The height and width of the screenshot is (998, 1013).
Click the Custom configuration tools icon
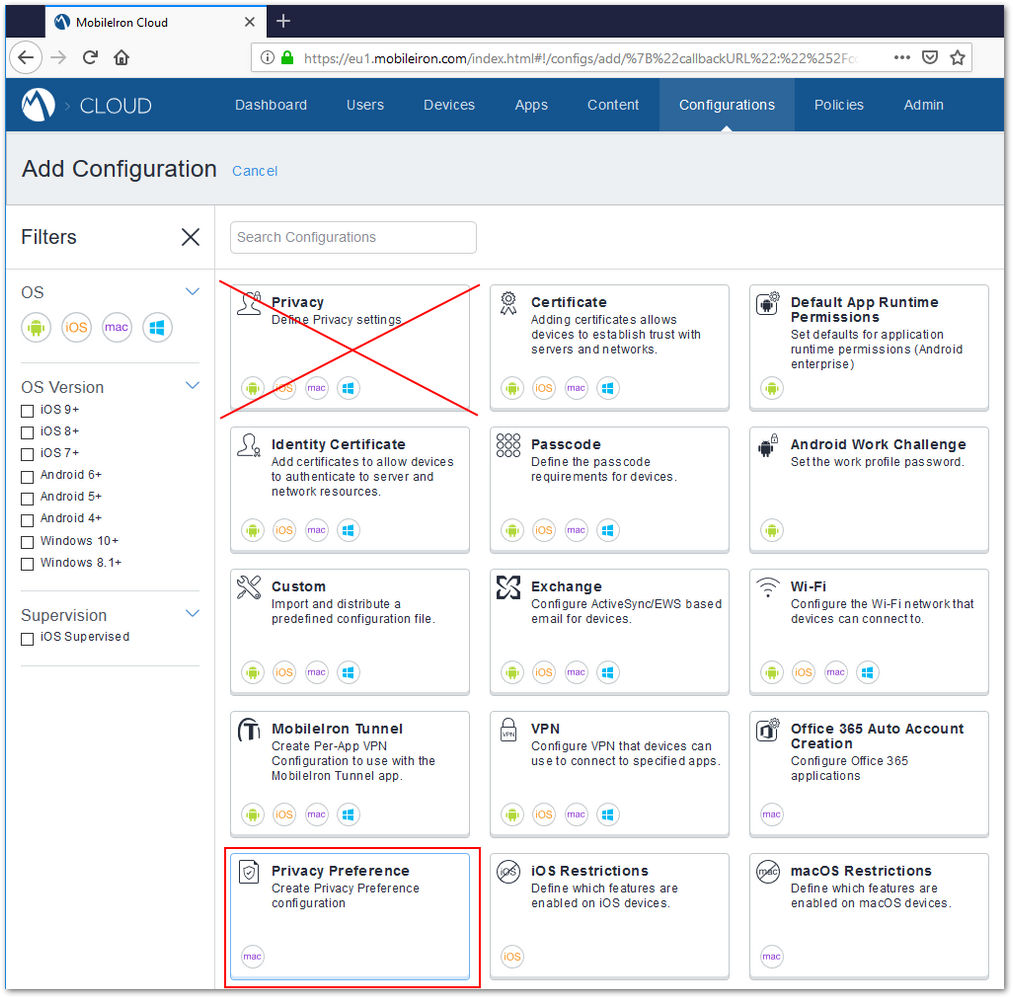pos(249,587)
